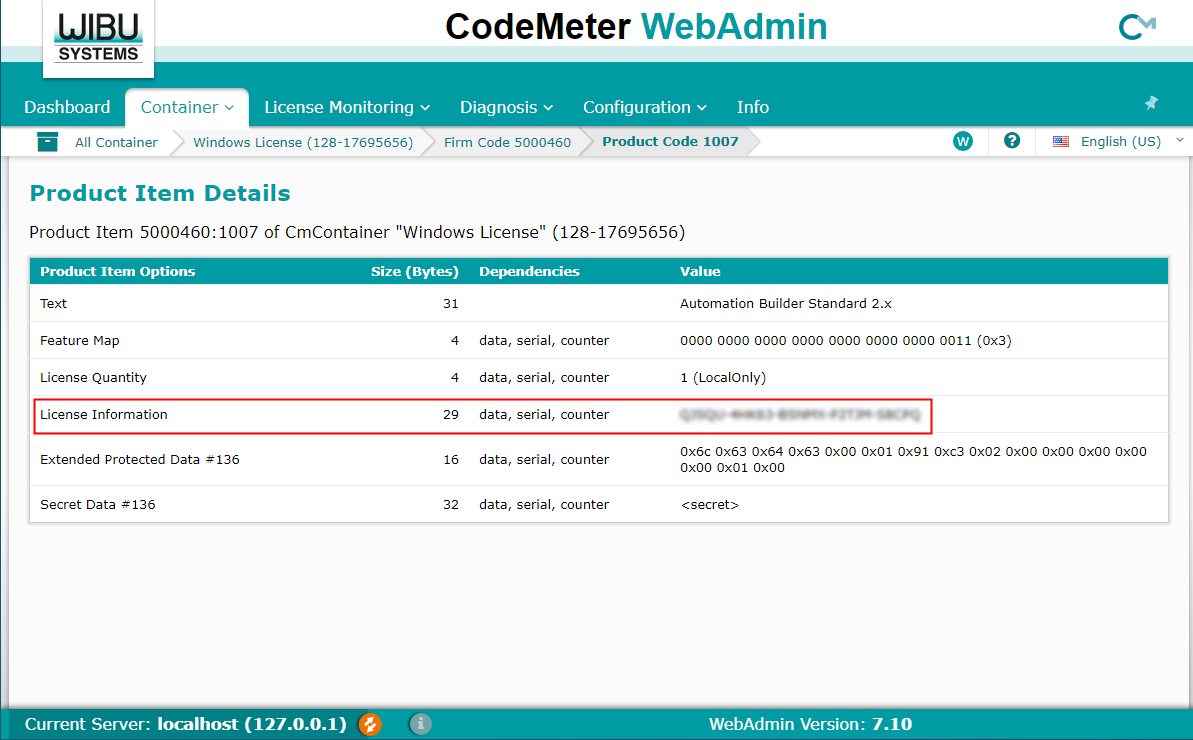The height and width of the screenshot is (740, 1193).
Task: Click the size 29 cell for License Information
Action: click(450, 414)
